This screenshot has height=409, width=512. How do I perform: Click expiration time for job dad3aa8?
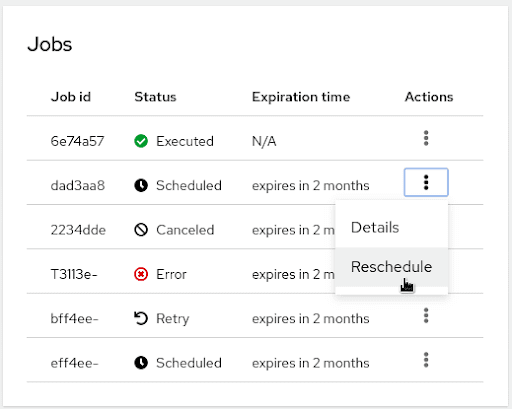(311, 185)
